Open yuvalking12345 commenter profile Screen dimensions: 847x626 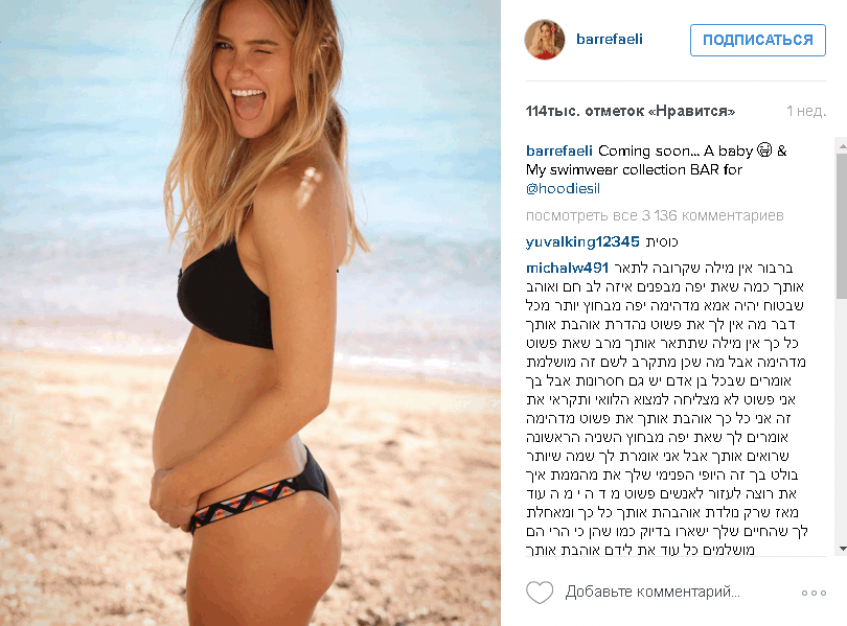pos(582,241)
